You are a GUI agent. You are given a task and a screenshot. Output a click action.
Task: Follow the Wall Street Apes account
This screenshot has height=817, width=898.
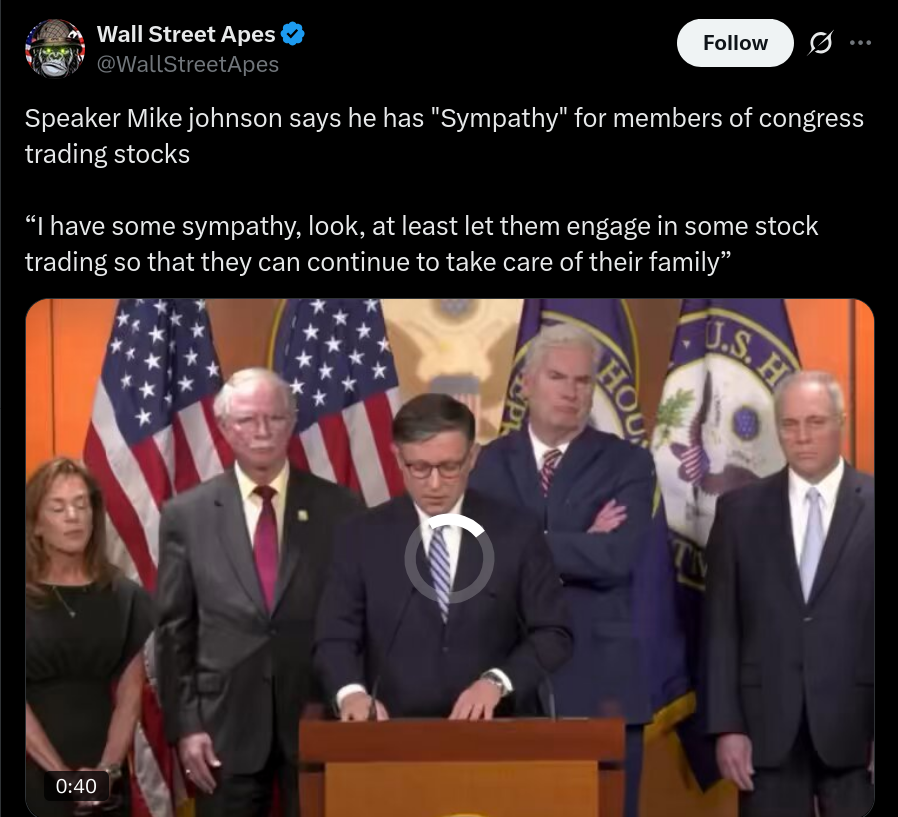(735, 43)
